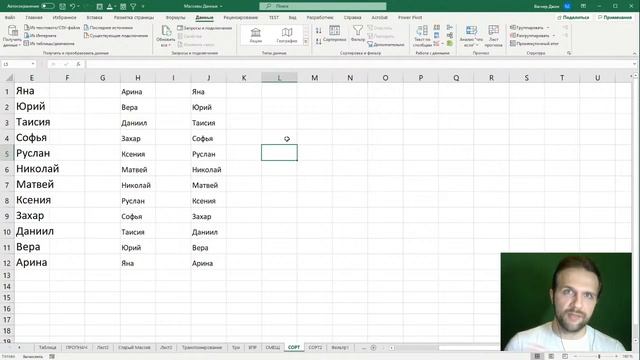This screenshot has height=360, width=640.
Task: Click Дополнительно advanced filter
Action: point(386,44)
